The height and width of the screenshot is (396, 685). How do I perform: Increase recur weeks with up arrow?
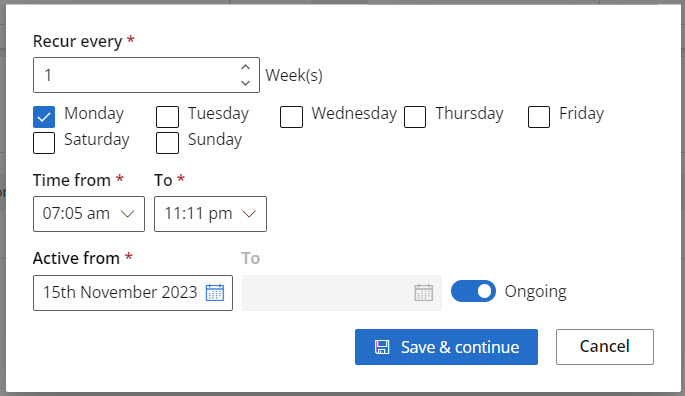click(246, 67)
